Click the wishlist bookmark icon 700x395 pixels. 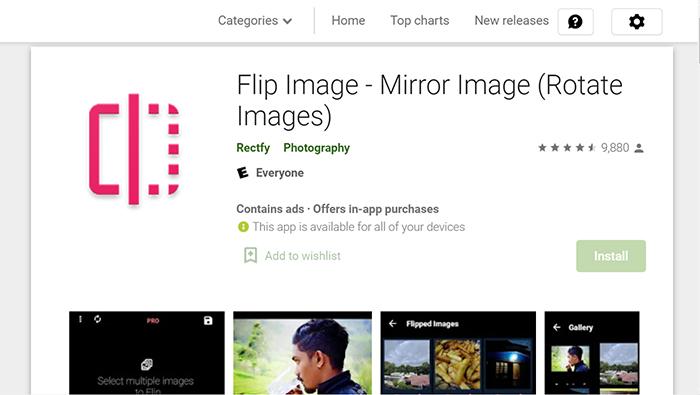pyautogui.click(x=250, y=255)
